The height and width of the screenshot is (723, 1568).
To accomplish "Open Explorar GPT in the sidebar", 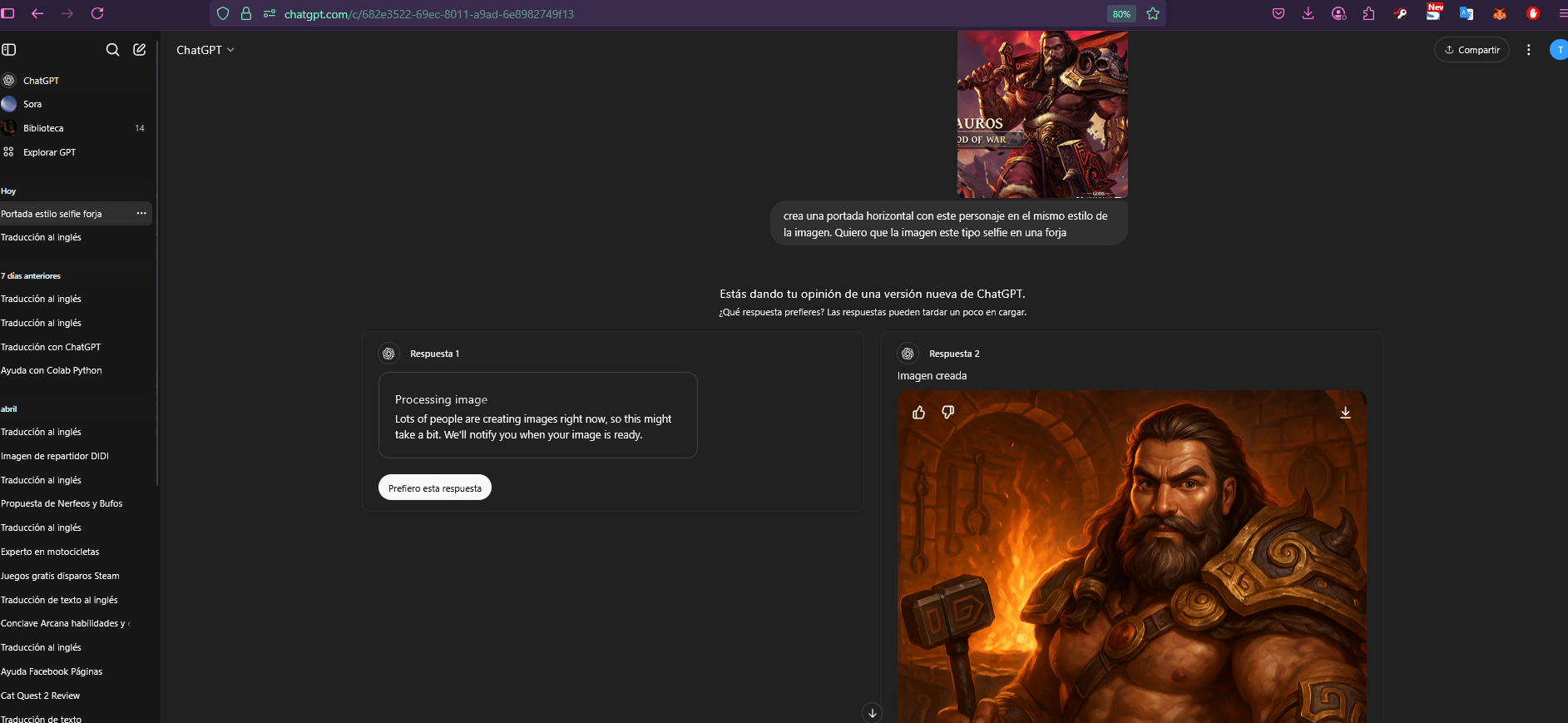I will coord(77,152).
